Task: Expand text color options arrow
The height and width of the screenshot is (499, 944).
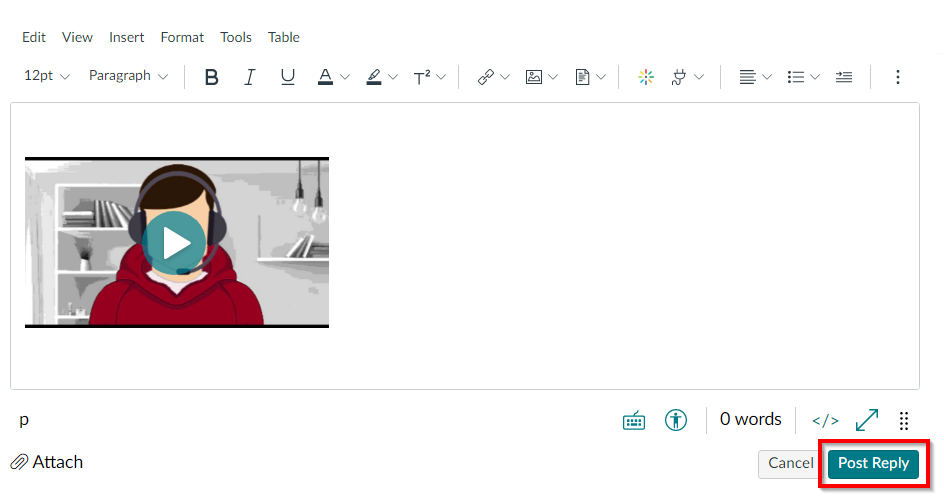Action: coord(345,77)
